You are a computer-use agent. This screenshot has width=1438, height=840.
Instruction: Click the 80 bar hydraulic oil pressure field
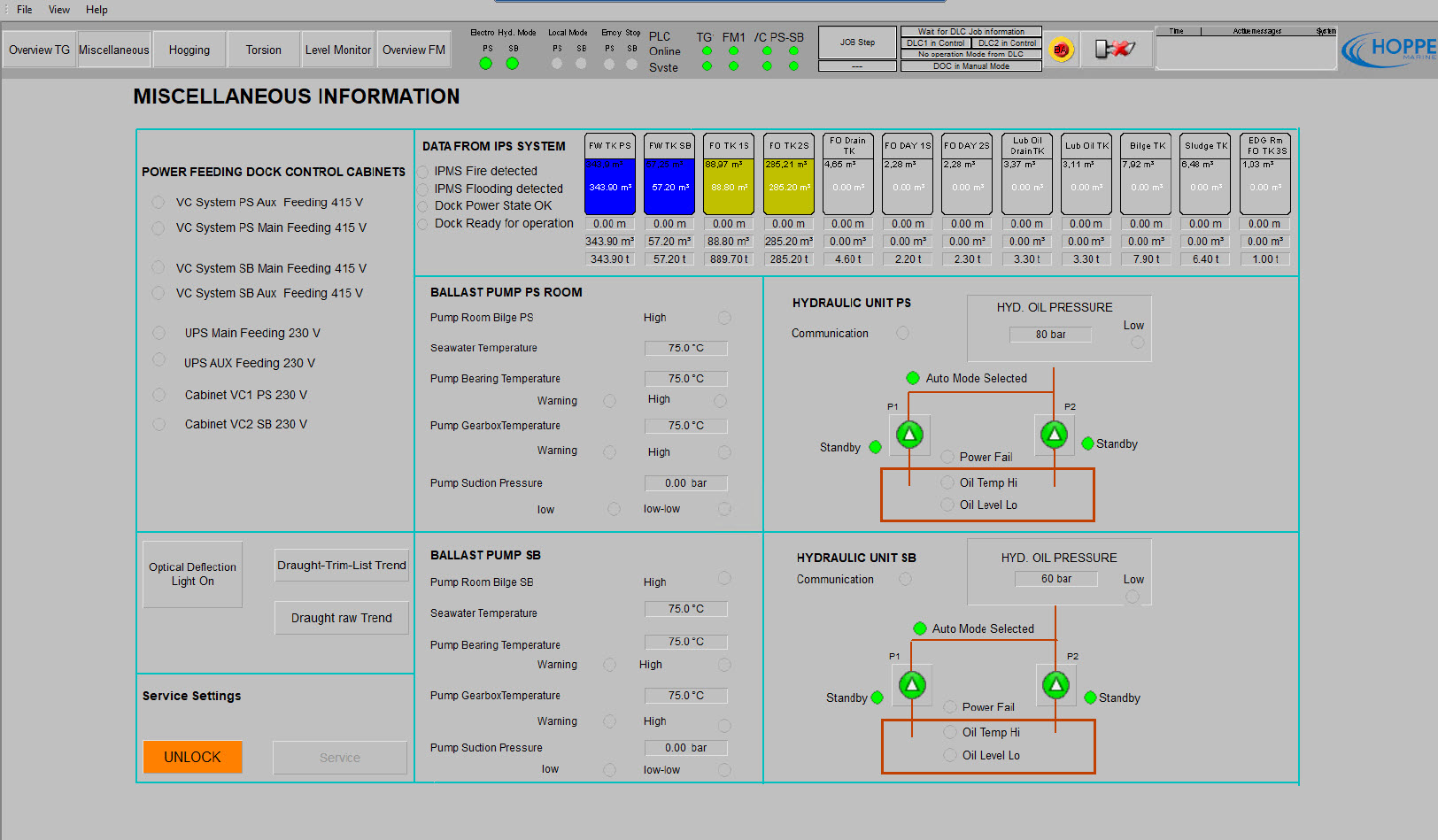1050,335
